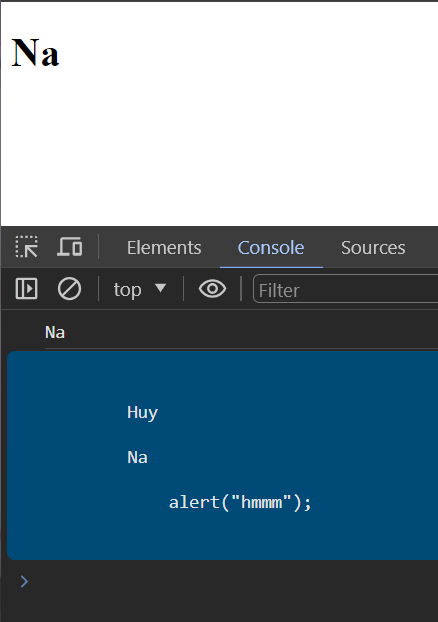
Task: Create live expression with eye icon
Action: pos(212,288)
